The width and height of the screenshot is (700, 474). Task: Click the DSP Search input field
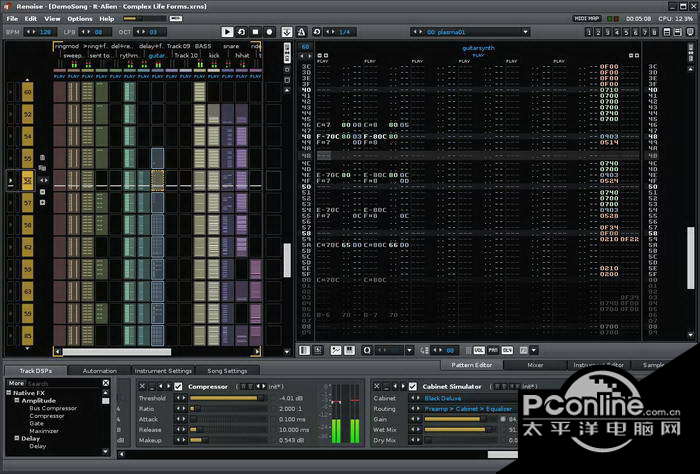[64, 383]
